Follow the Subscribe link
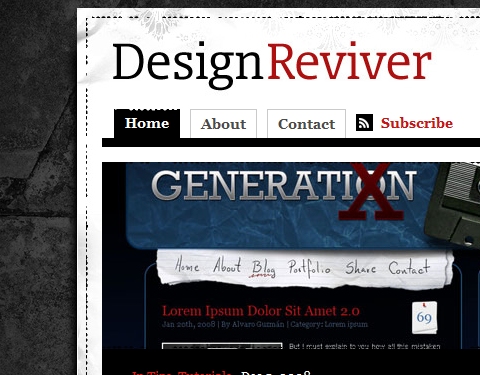The image size is (480, 375). pyautogui.click(x=417, y=123)
